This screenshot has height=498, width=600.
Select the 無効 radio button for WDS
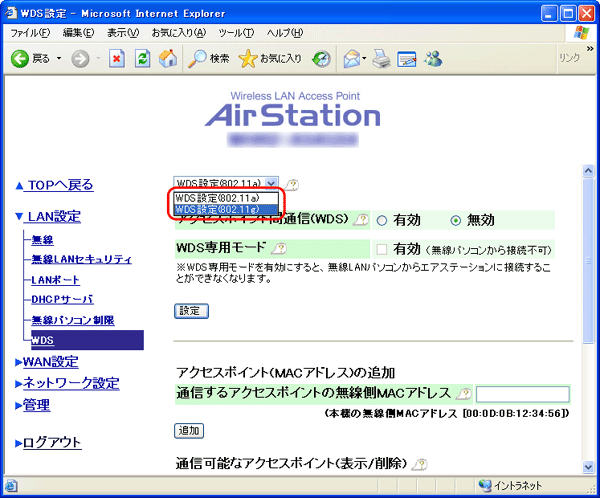coord(455,220)
